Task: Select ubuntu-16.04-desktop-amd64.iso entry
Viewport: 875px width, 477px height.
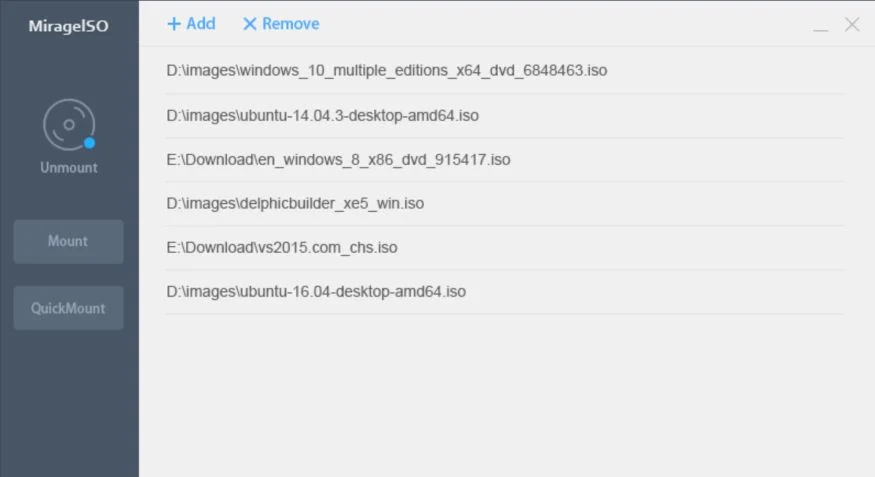Action: [x=504, y=292]
